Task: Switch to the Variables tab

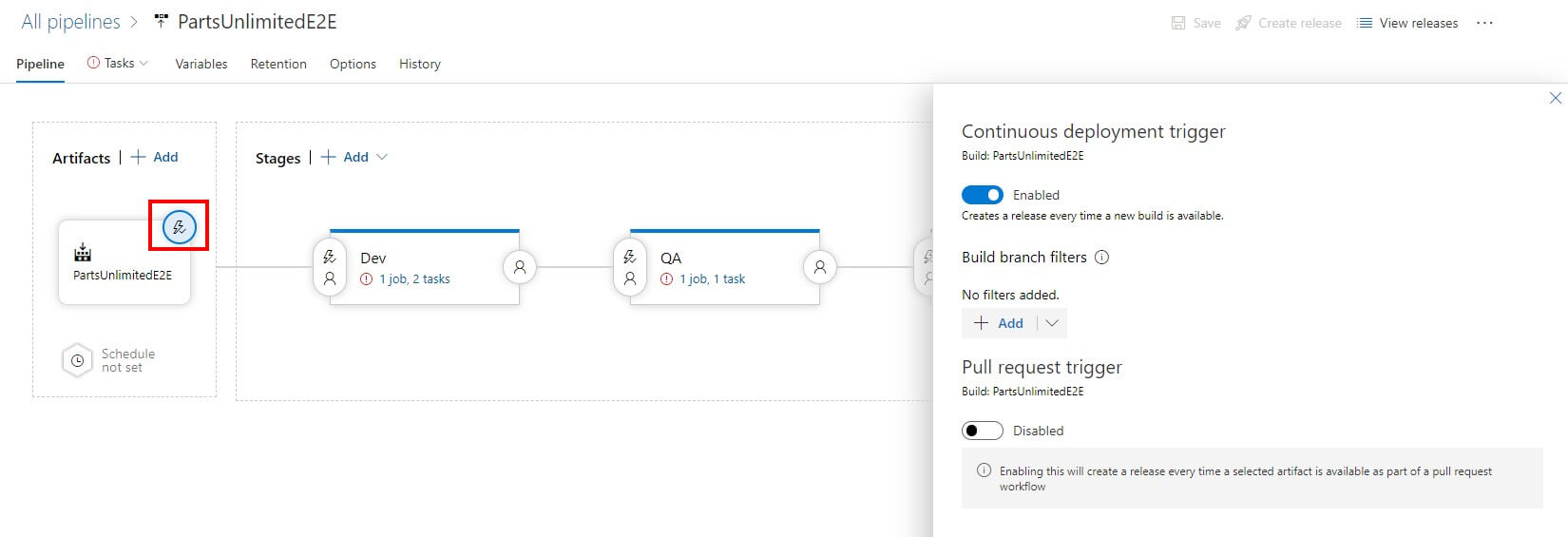Action: (x=201, y=64)
